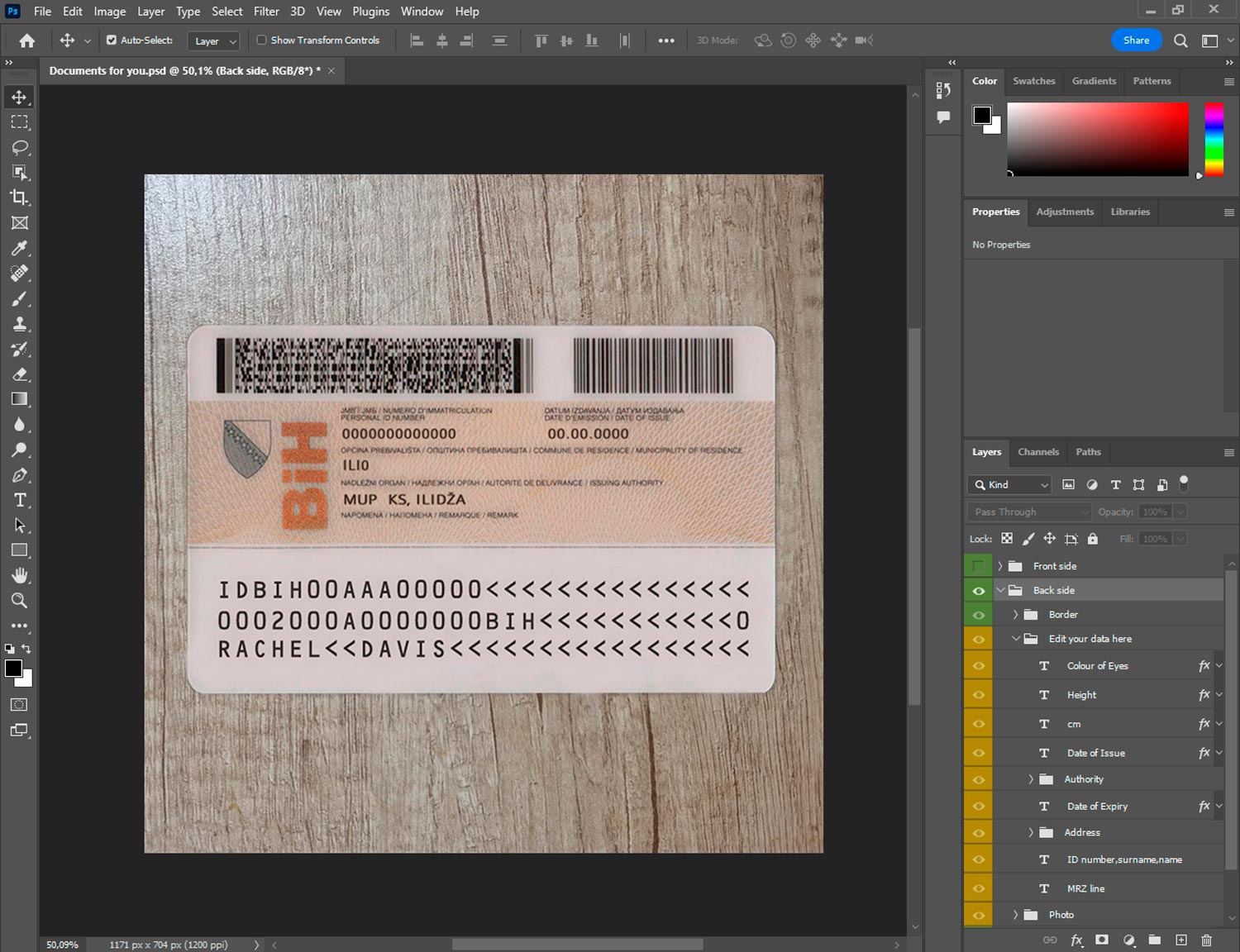
Task: Open the Auto-Select Layer dropdown
Action: (x=214, y=40)
